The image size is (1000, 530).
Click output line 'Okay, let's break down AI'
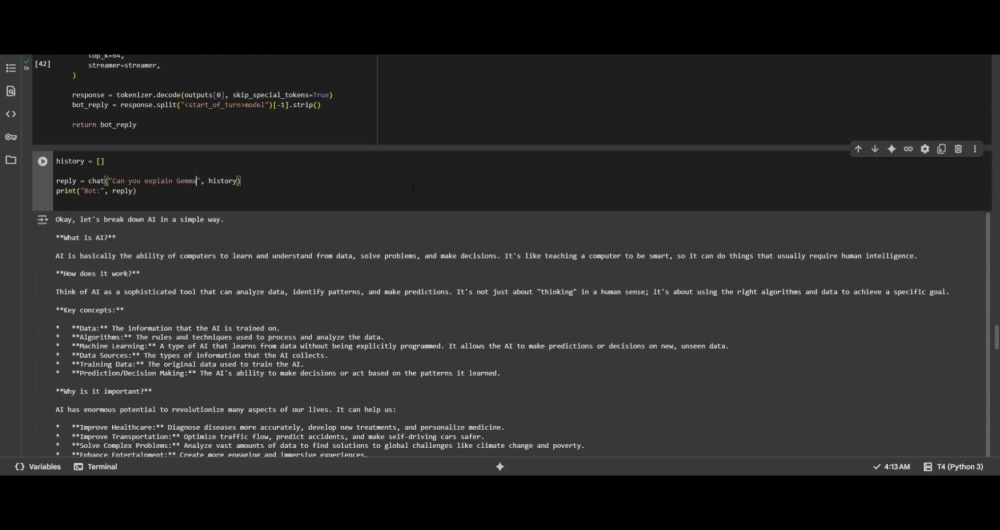coord(140,219)
